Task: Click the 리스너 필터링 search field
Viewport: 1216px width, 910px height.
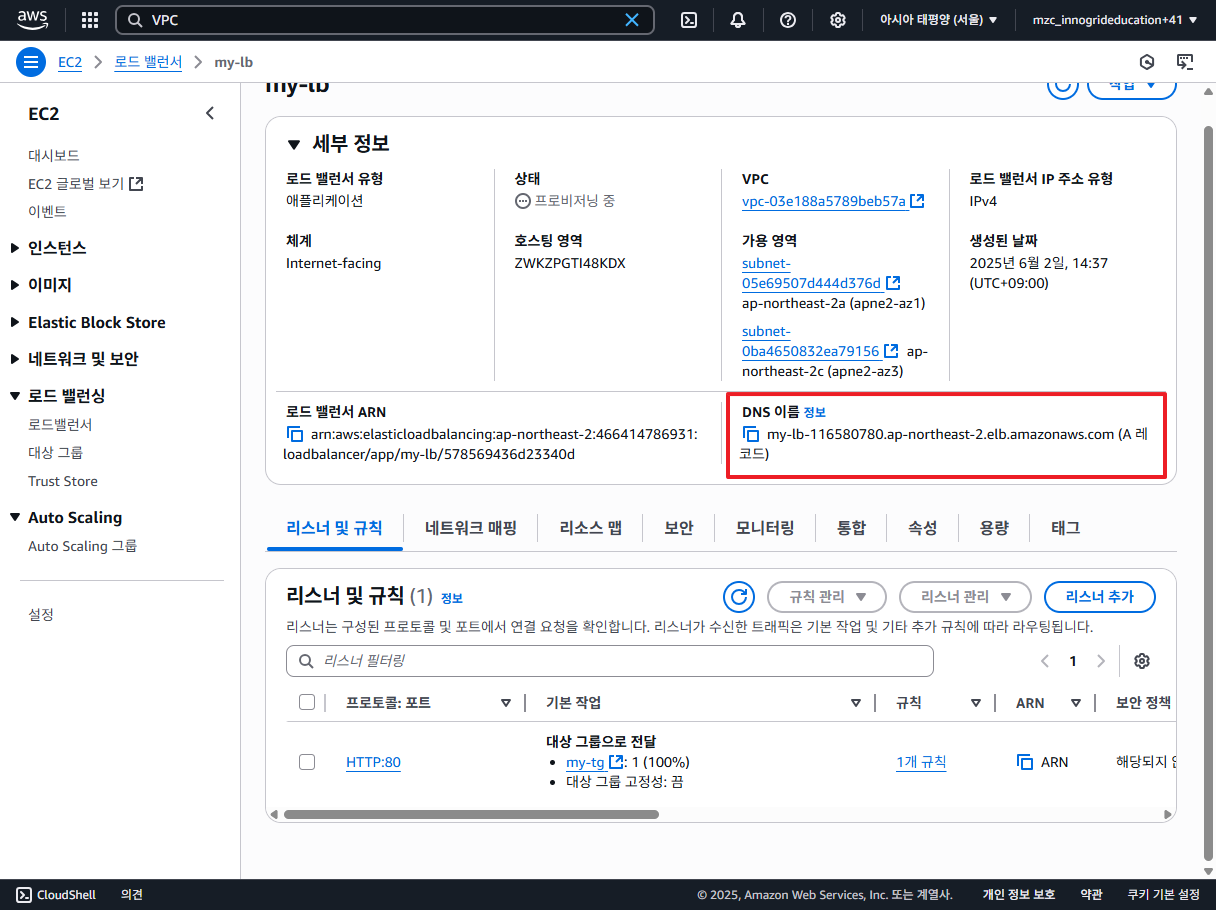Action: tap(610, 661)
